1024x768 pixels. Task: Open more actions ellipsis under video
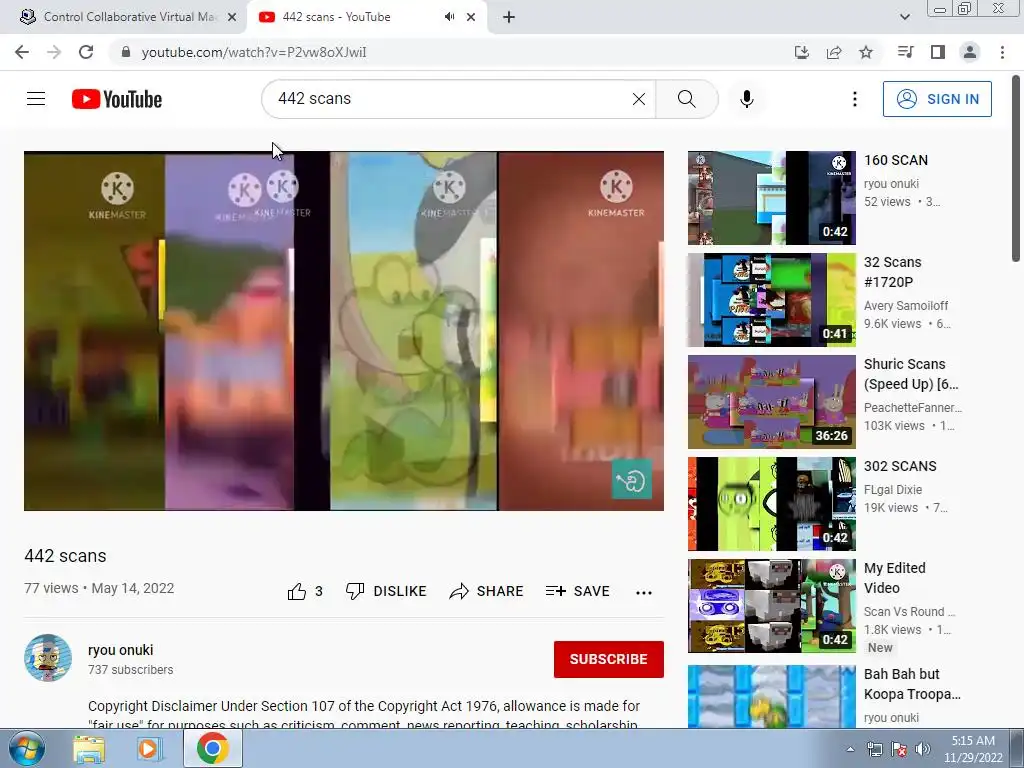pyautogui.click(x=644, y=592)
